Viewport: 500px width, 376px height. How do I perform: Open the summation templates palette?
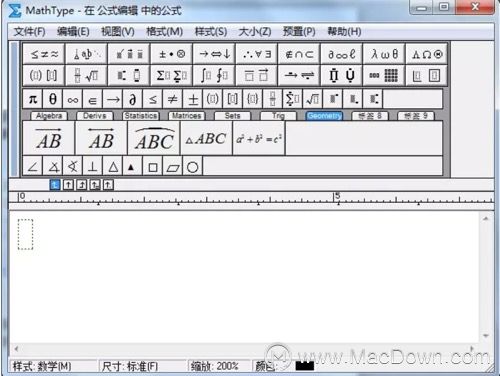click(x=172, y=75)
